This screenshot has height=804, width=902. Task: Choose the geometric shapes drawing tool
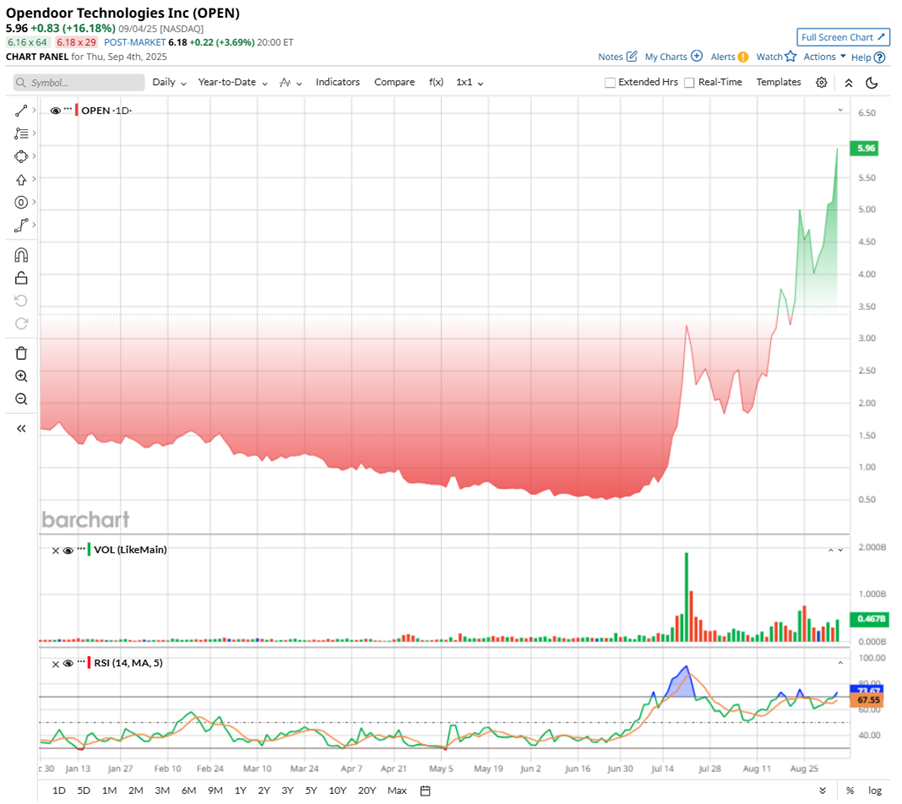[21, 156]
